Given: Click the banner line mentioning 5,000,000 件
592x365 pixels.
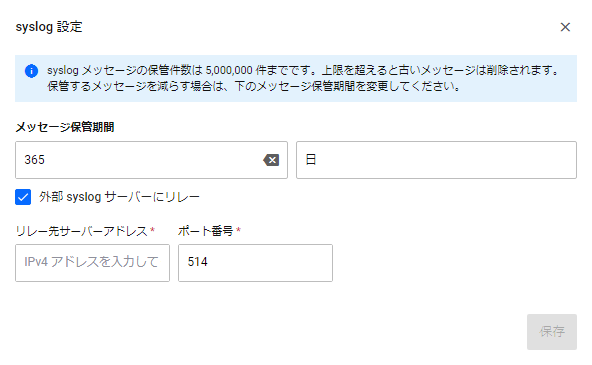Looking at the screenshot, I should (x=302, y=71).
